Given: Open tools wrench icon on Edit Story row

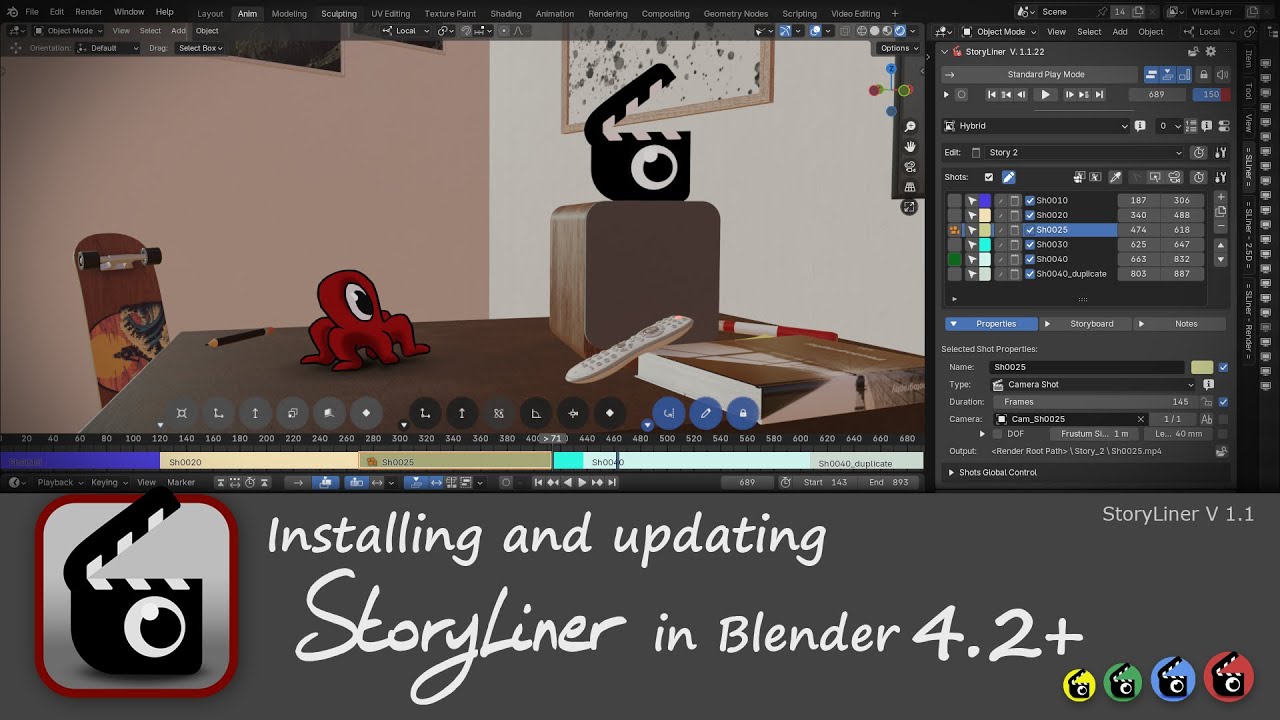Looking at the screenshot, I should (x=1221, y=152).
